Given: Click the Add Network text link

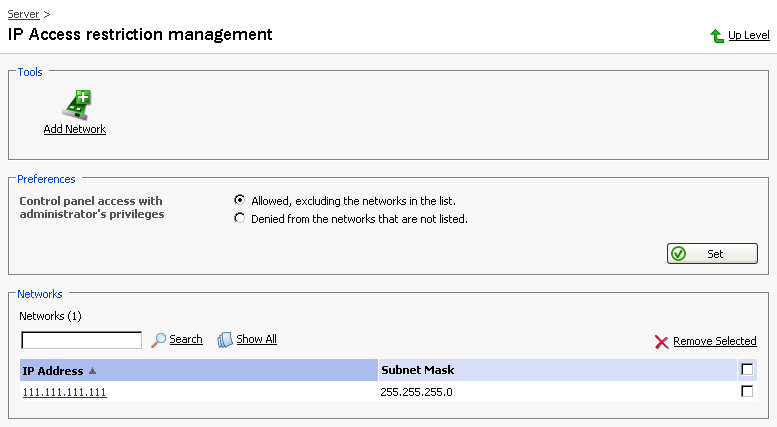Looking at the screenshot, I should pyautogui.click(x=75, y=129).
